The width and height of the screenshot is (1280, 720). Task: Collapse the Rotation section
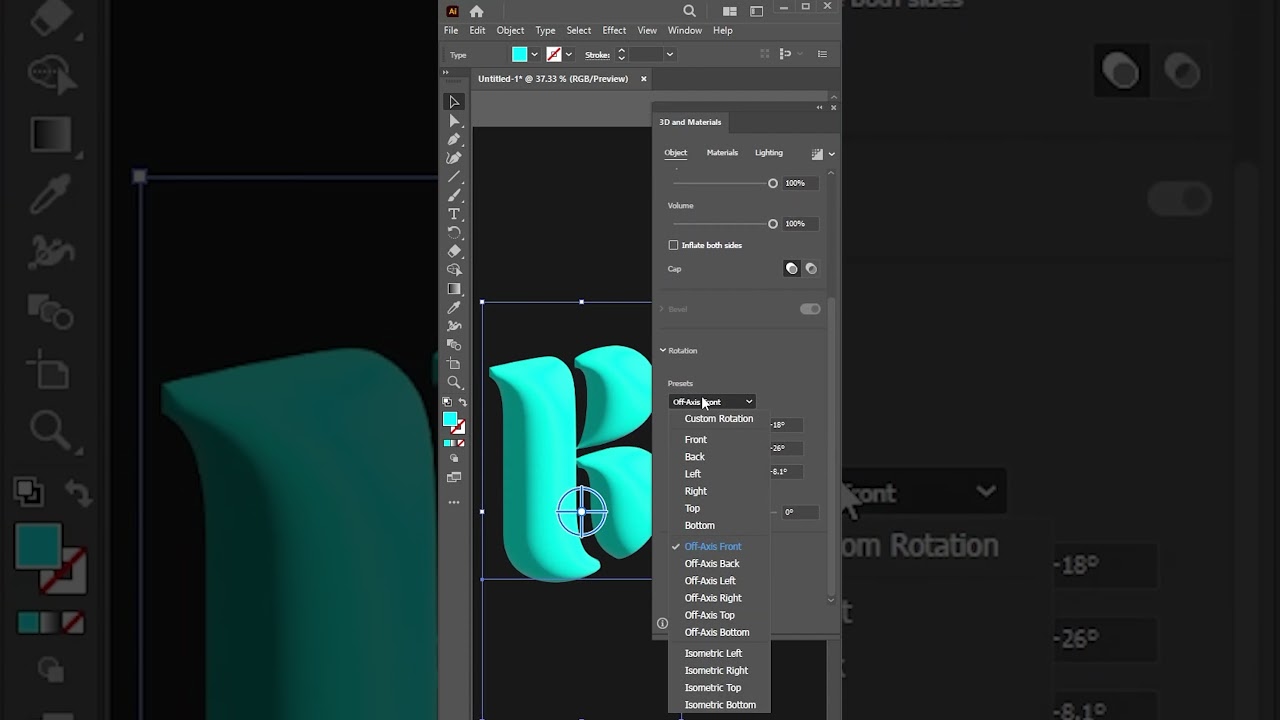[662, 351]
